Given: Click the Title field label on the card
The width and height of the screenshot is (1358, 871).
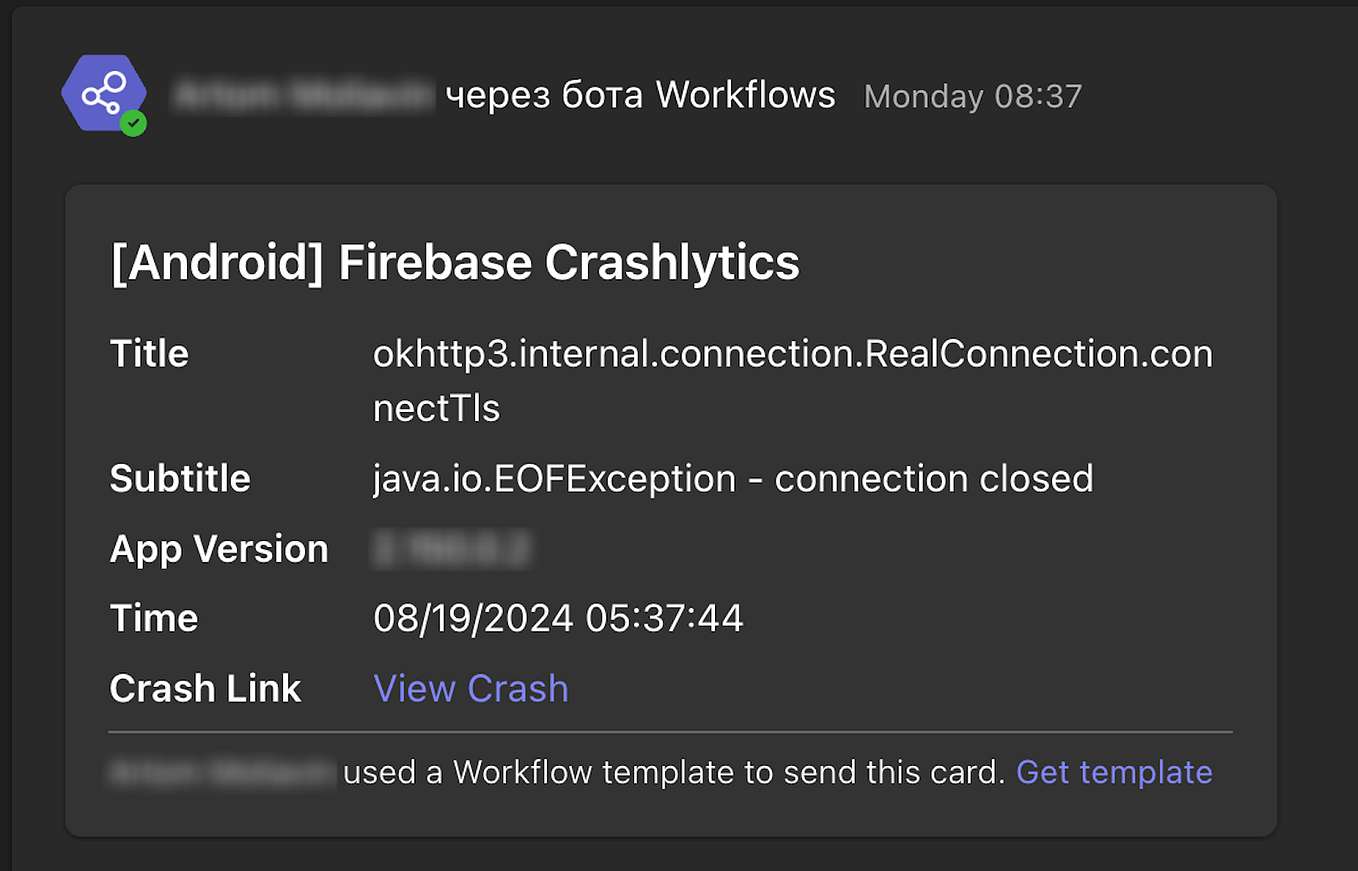Looking at the screenshot, I should point(148,353).
